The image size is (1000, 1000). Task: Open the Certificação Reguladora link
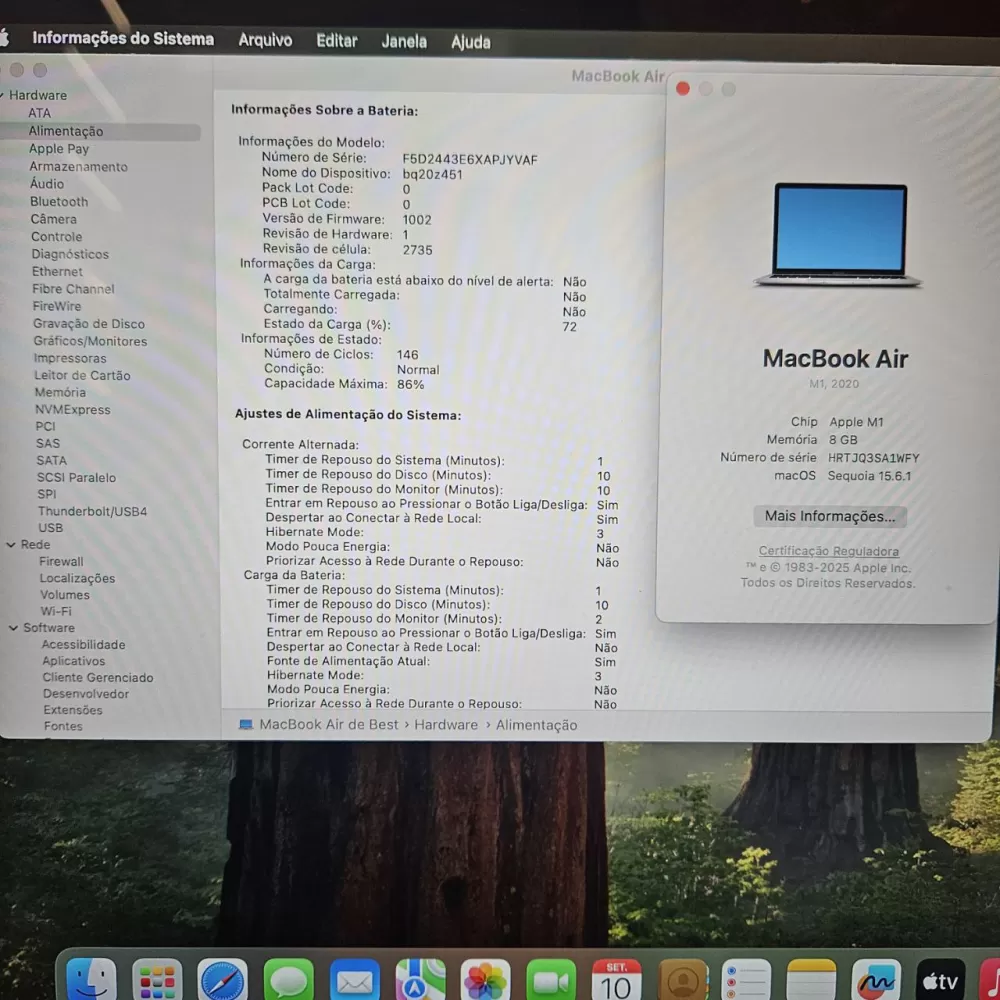(828, 551)
